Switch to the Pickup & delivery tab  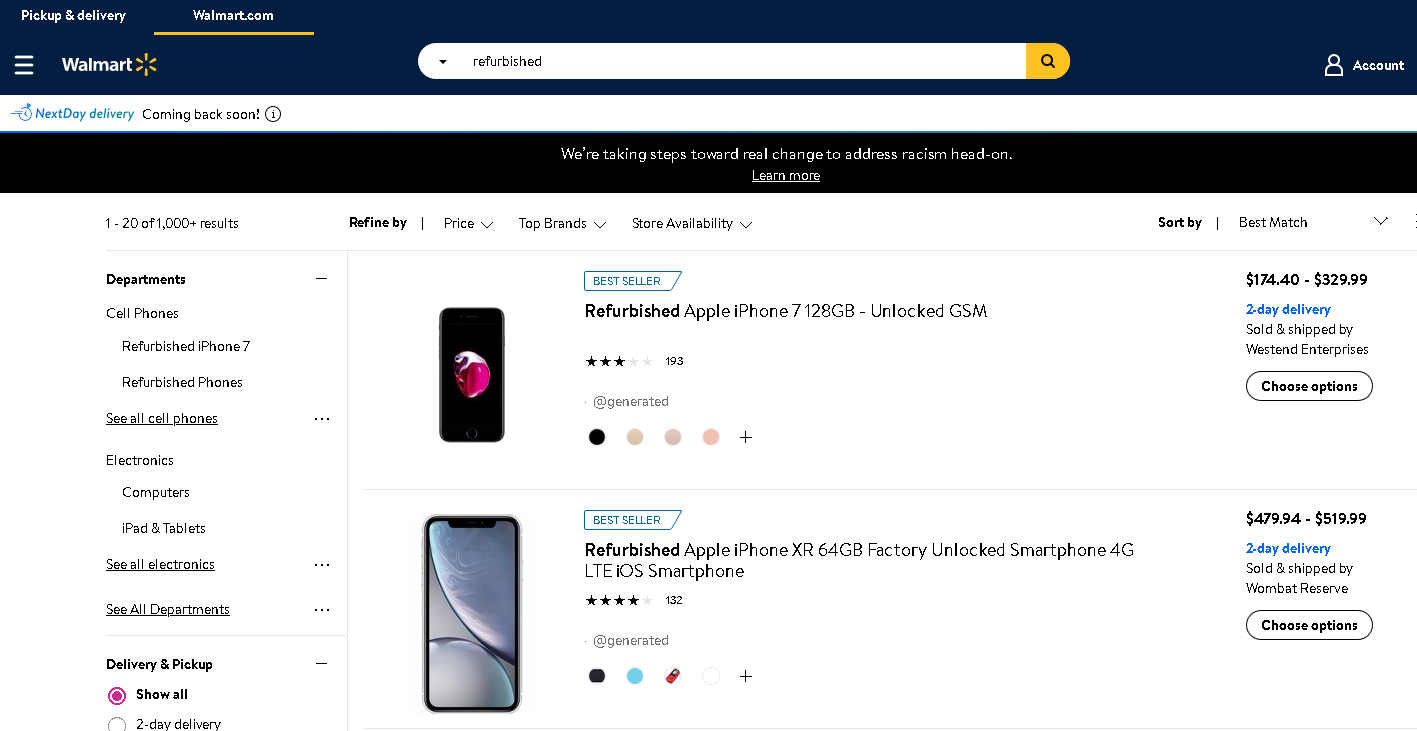point(73,16)
